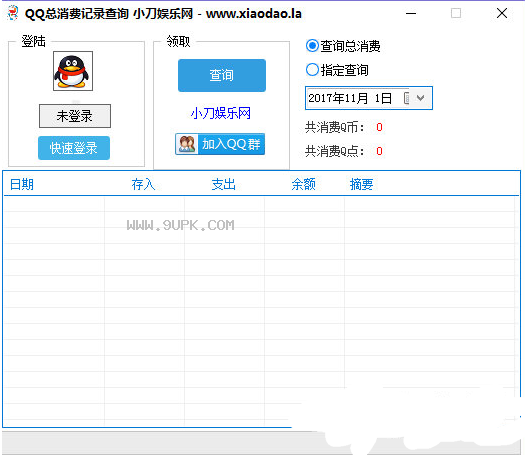Click the app icon in title bar
This screenshot has height=455, width=525.
tap(13, 13)
